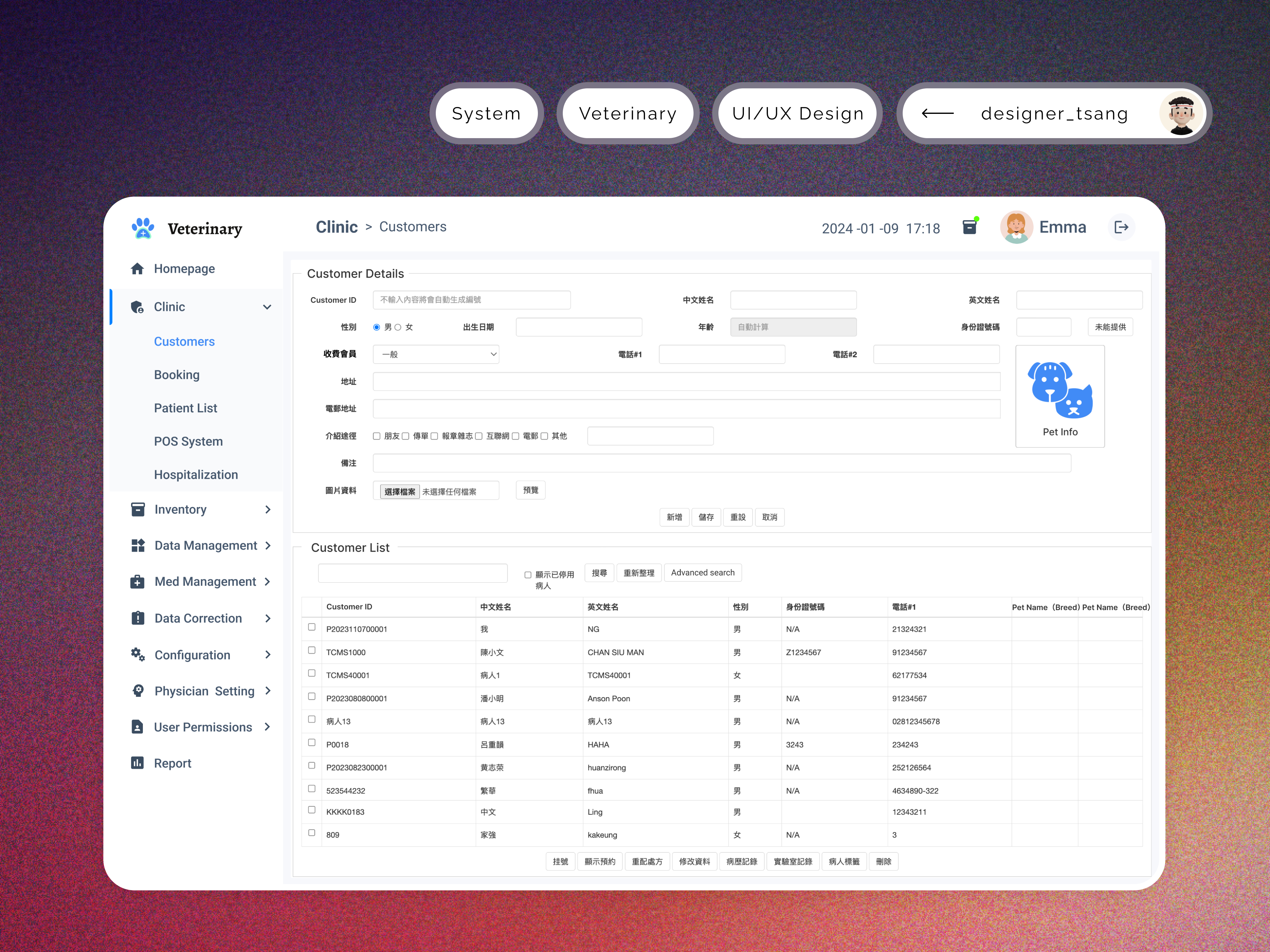Screen dimensions: 1270x952
Task: Click the Inventory box icon in sidebar
Action: pyautogui.click(x=138, y=509)
